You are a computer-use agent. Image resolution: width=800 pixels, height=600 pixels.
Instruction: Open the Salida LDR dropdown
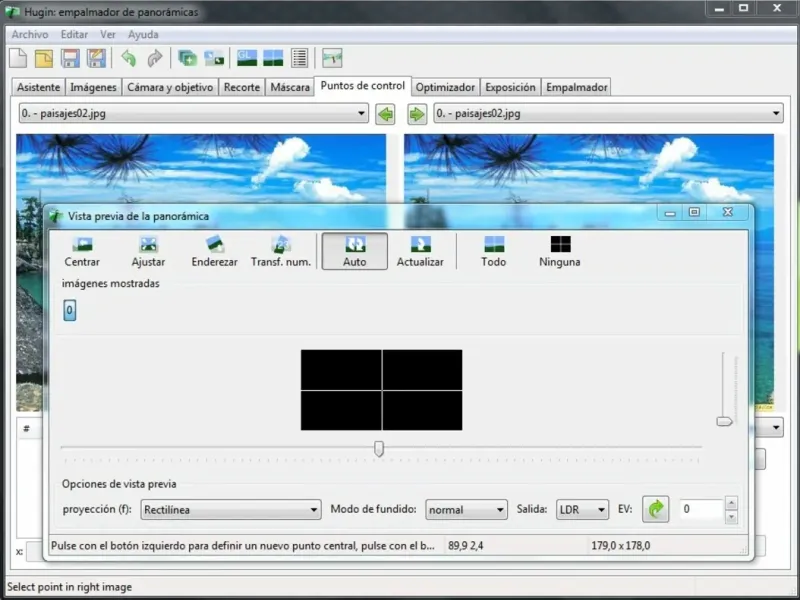tap(582, 510)
